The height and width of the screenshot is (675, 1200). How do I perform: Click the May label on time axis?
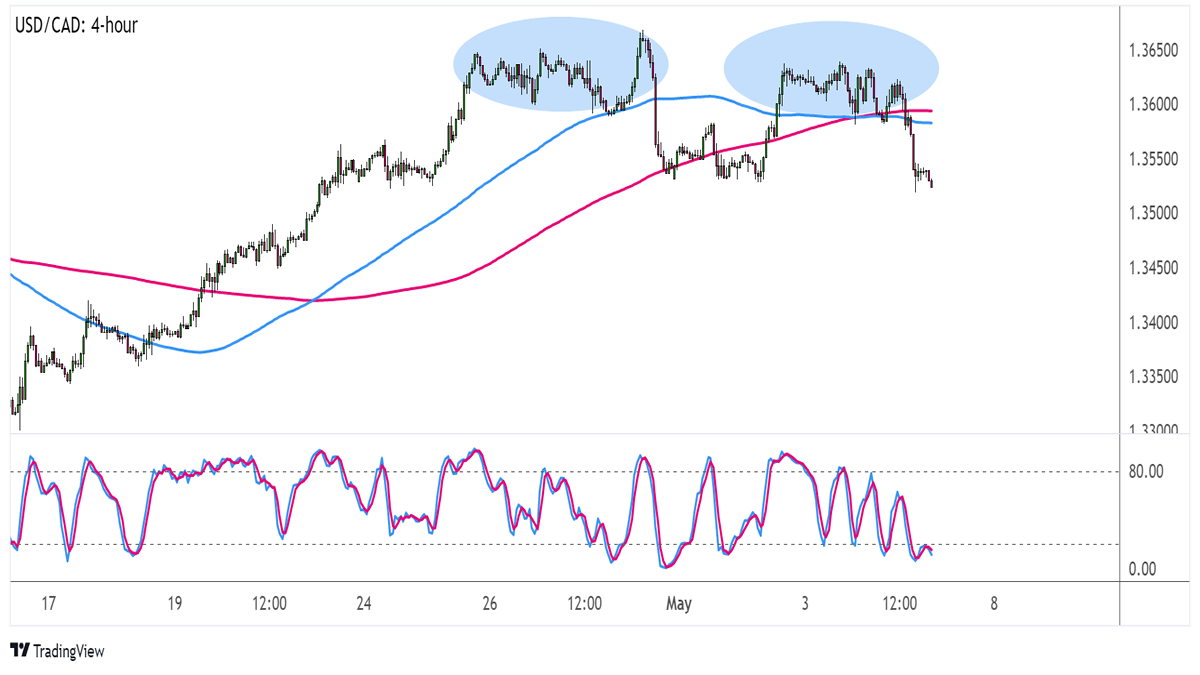point(679,604)
